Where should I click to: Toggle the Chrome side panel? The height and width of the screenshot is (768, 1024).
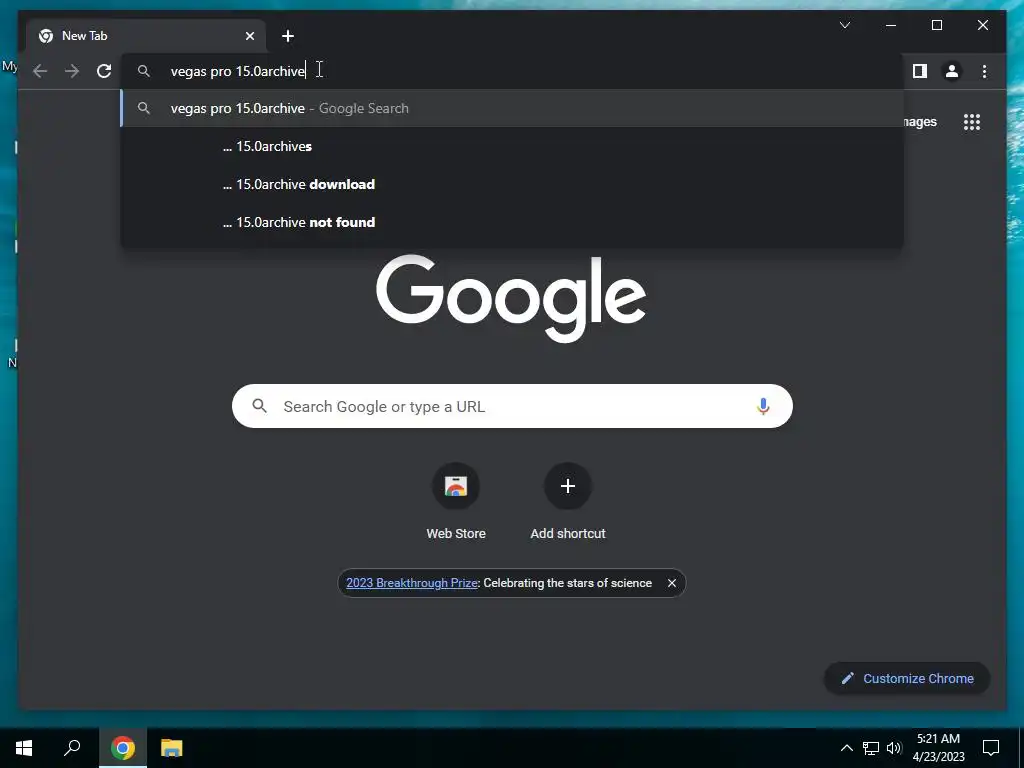[920, 71]
